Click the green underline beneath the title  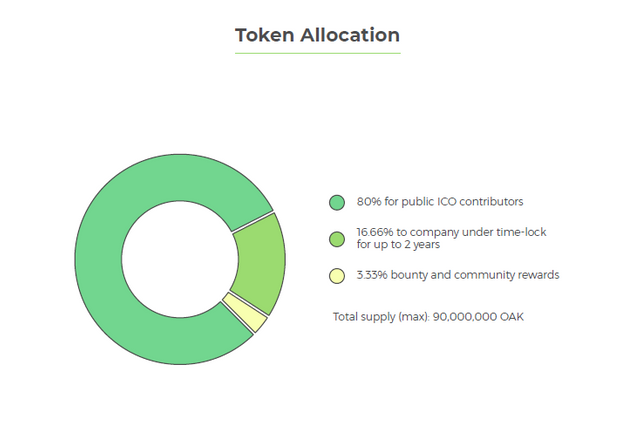318,53
